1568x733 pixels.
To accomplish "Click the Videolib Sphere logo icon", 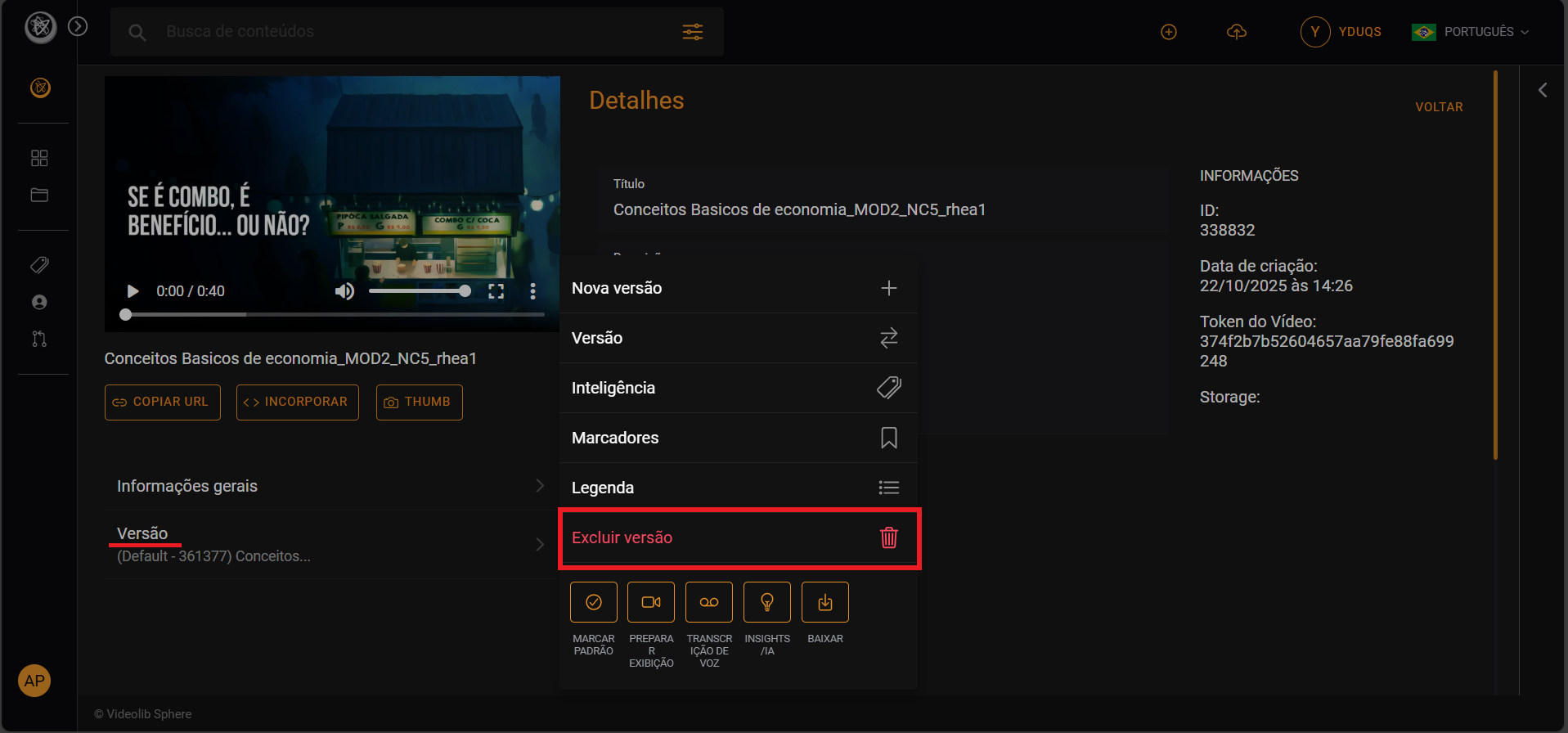I will 40,28.
